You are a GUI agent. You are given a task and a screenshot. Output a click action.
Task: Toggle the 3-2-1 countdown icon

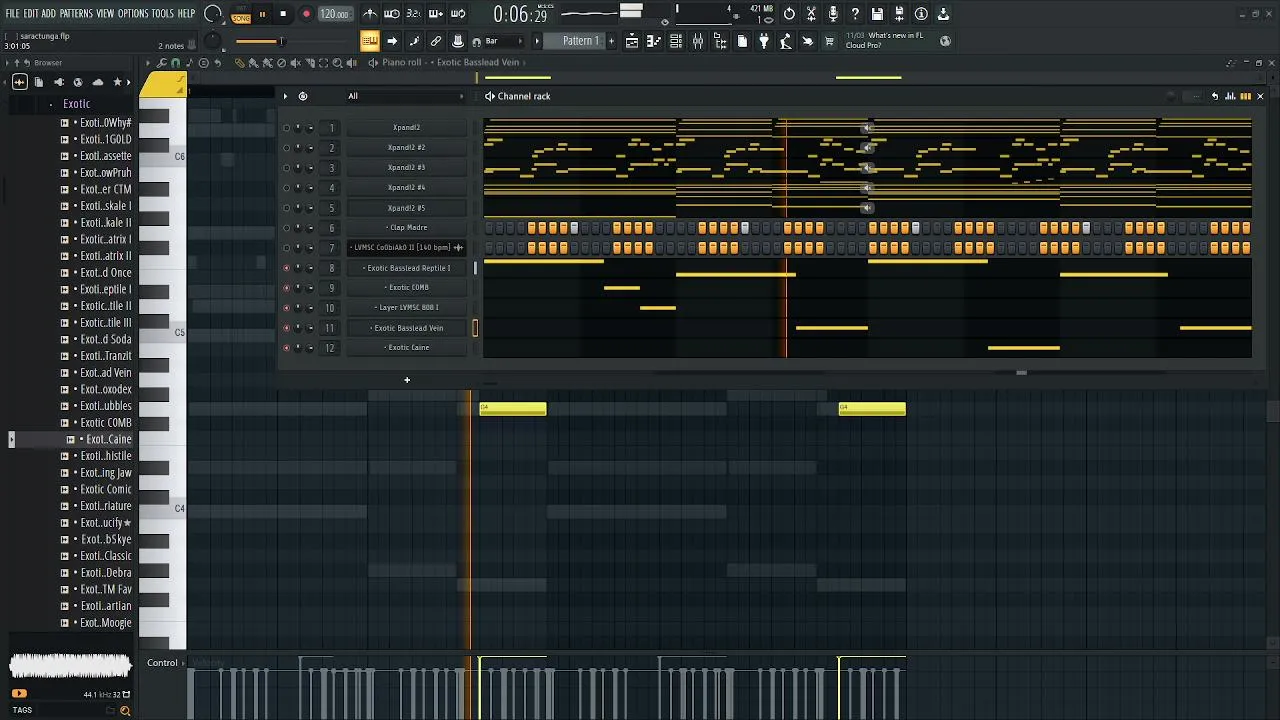point(414,14)
